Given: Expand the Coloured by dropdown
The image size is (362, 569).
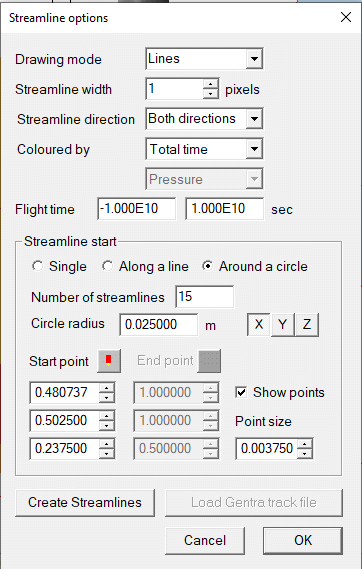Looking at the screenshot, I should coord(254,149).
